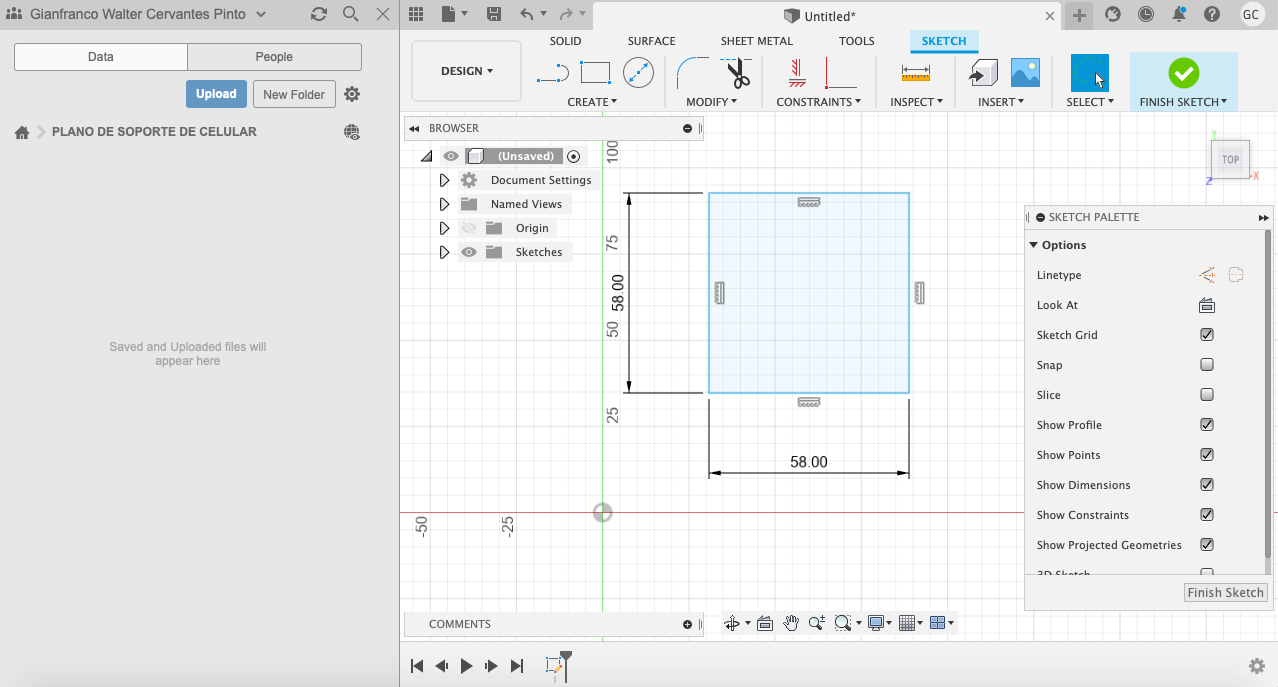
Task: Switch to the People tab
Action: 274,57
